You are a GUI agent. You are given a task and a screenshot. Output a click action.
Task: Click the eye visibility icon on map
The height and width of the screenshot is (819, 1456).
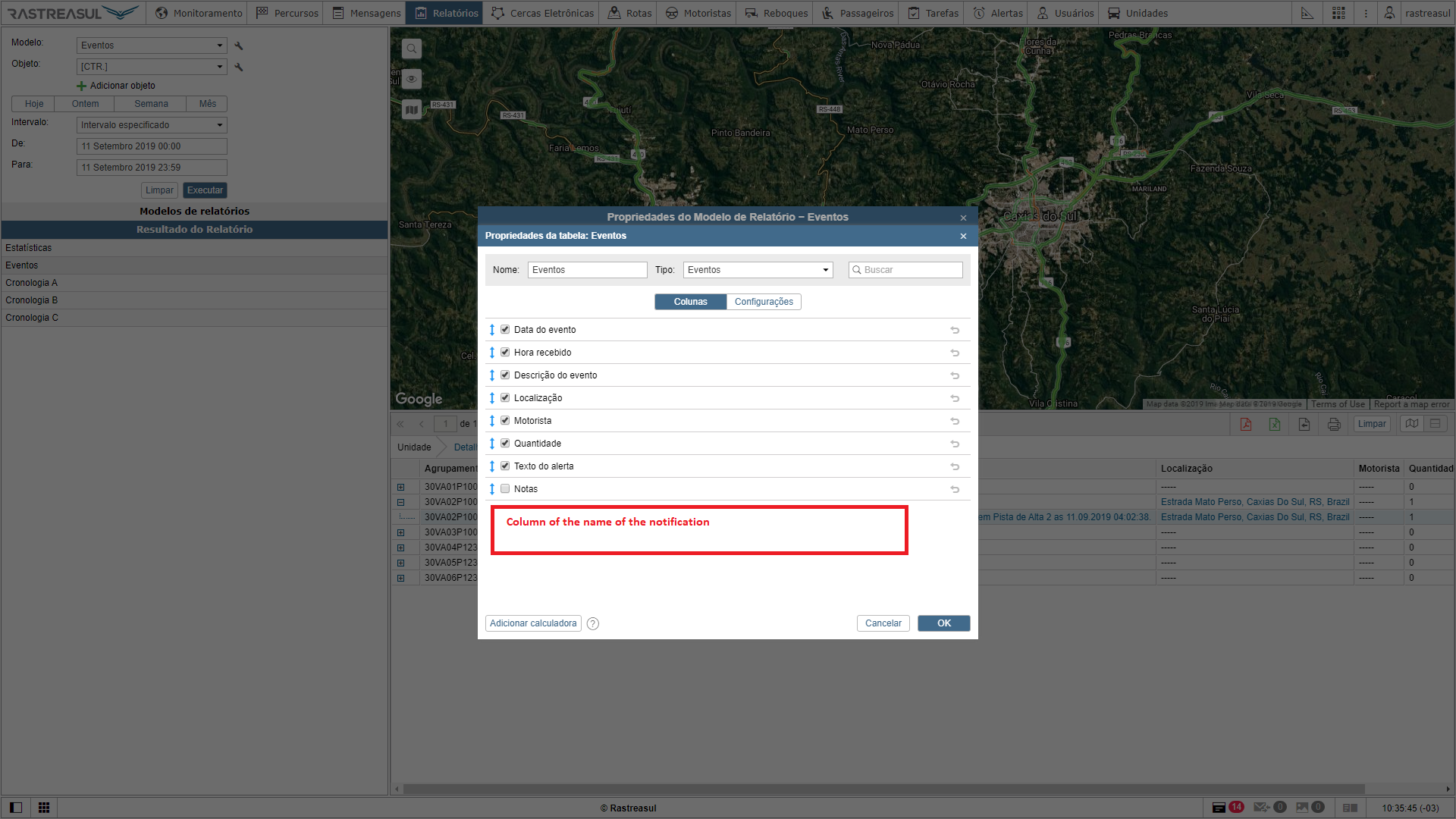point(412,79)
